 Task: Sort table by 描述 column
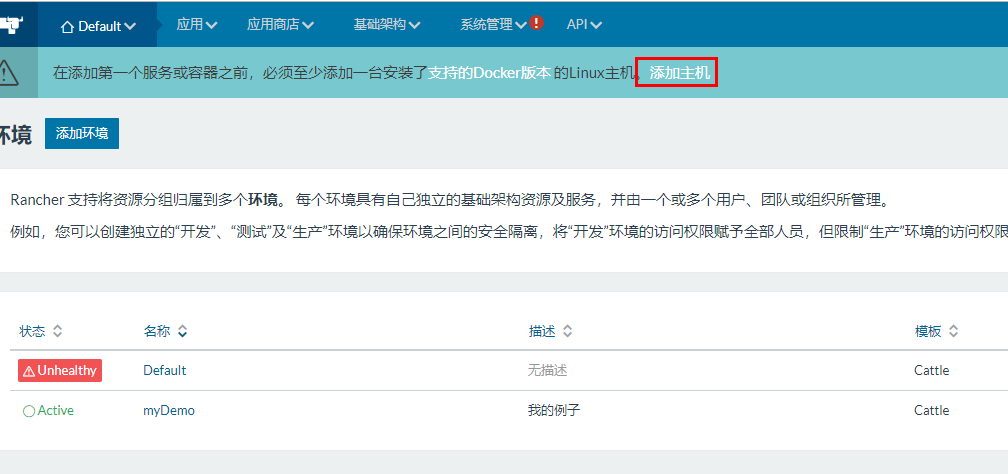pyautogui.click(x=550, y=331)
